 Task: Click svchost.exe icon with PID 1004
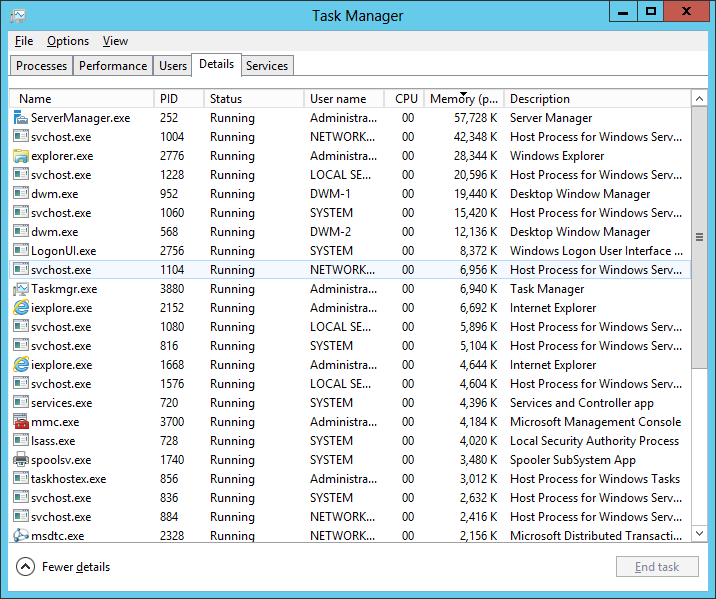coord(21,137)
